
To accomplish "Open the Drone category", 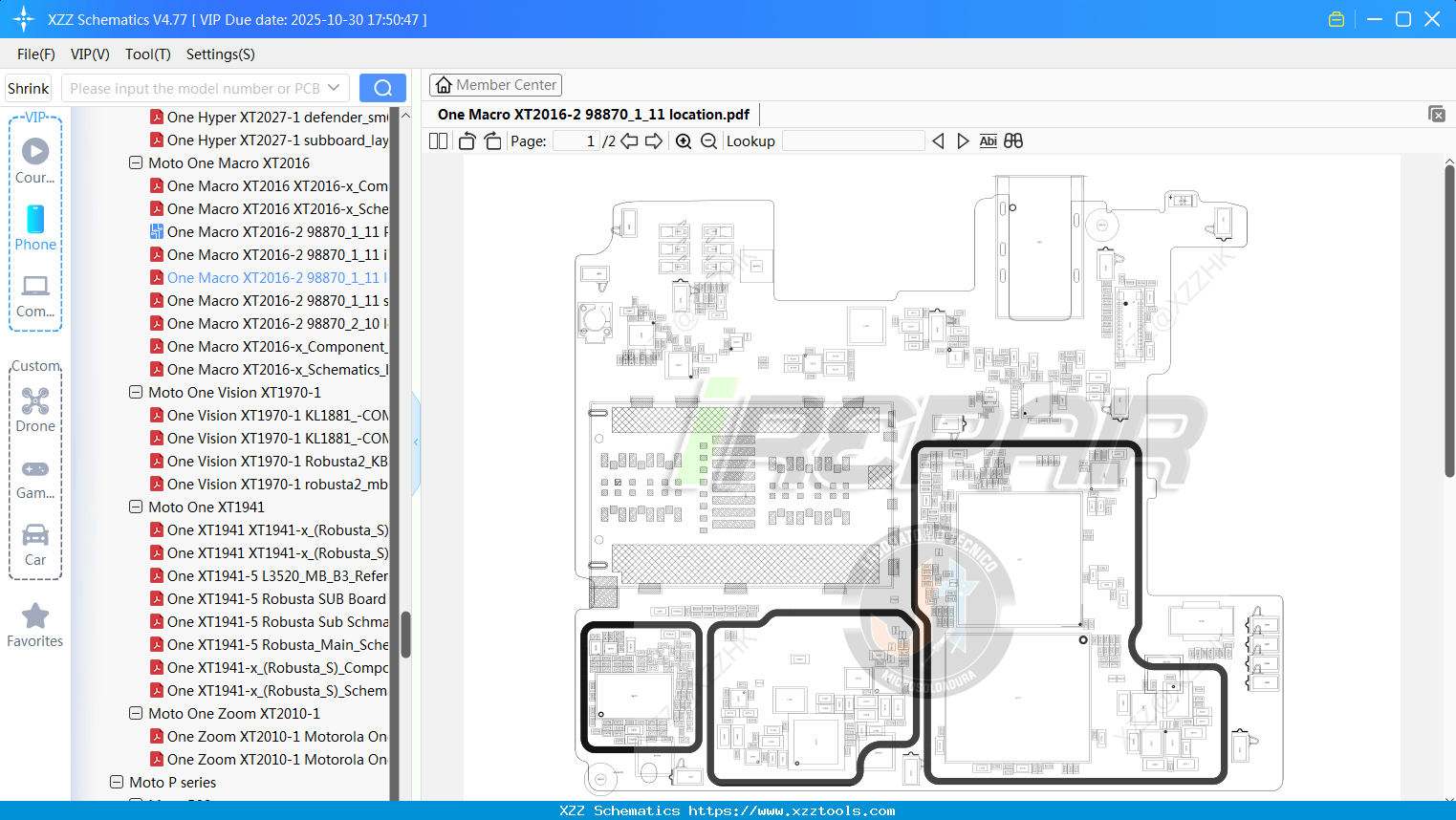I will coord(35,410).
